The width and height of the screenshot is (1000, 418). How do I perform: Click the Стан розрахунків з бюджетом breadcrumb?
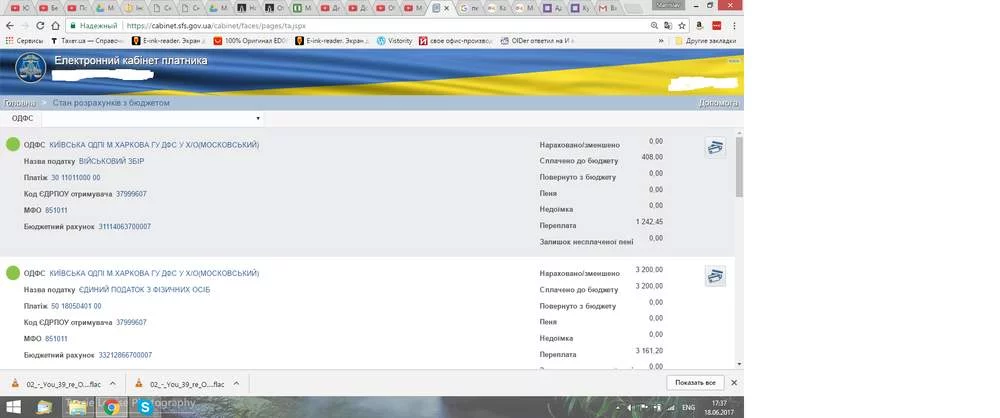[111, 103]
